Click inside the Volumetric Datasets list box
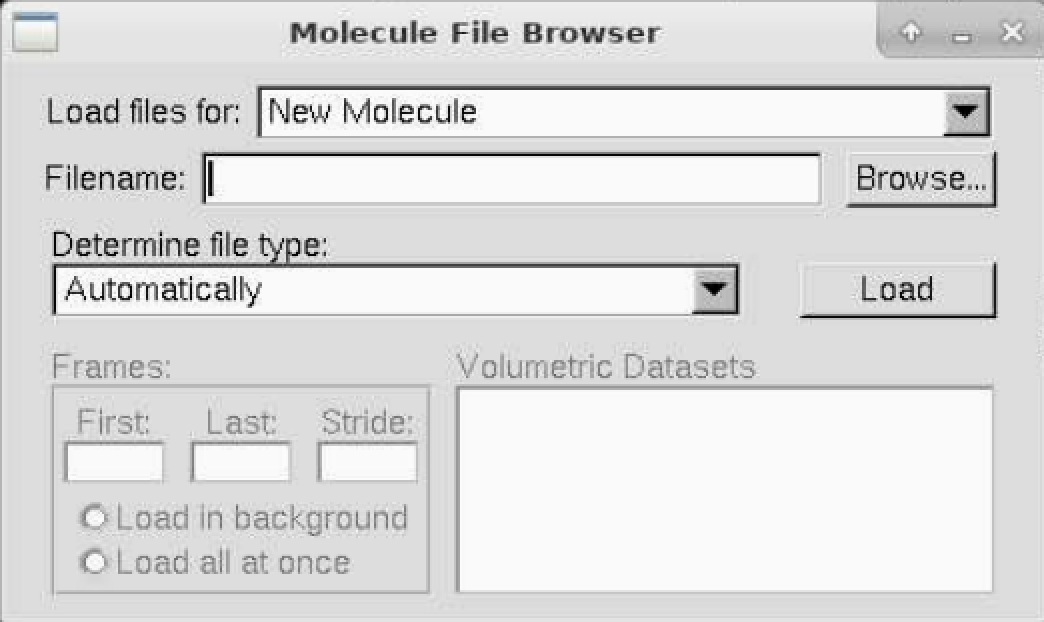Image resolution: width=1044 pixels, height=622 pixels. 724,490
